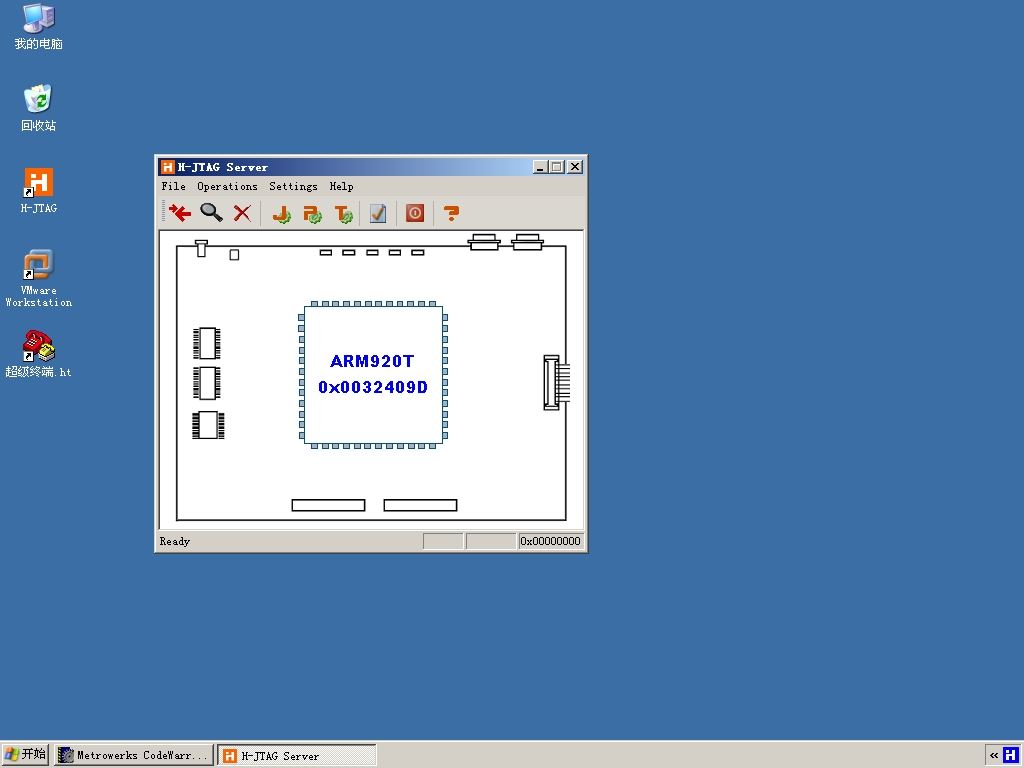Viewport: 1024px width, 768px height.
Task: Select the My Computer desktop icon
Action: (39, 27)
